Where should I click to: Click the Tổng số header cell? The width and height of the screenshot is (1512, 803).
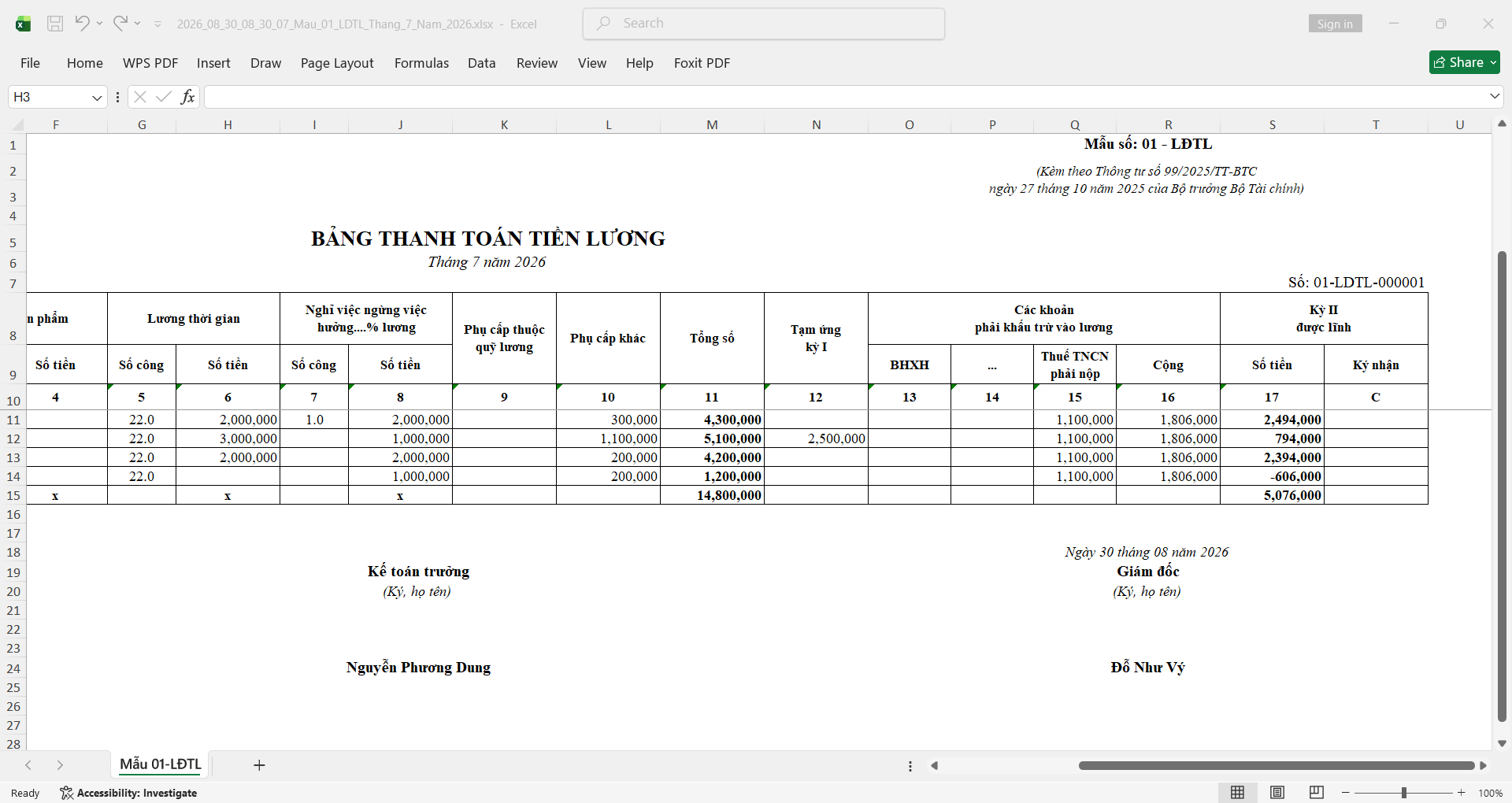pos(712,339)
